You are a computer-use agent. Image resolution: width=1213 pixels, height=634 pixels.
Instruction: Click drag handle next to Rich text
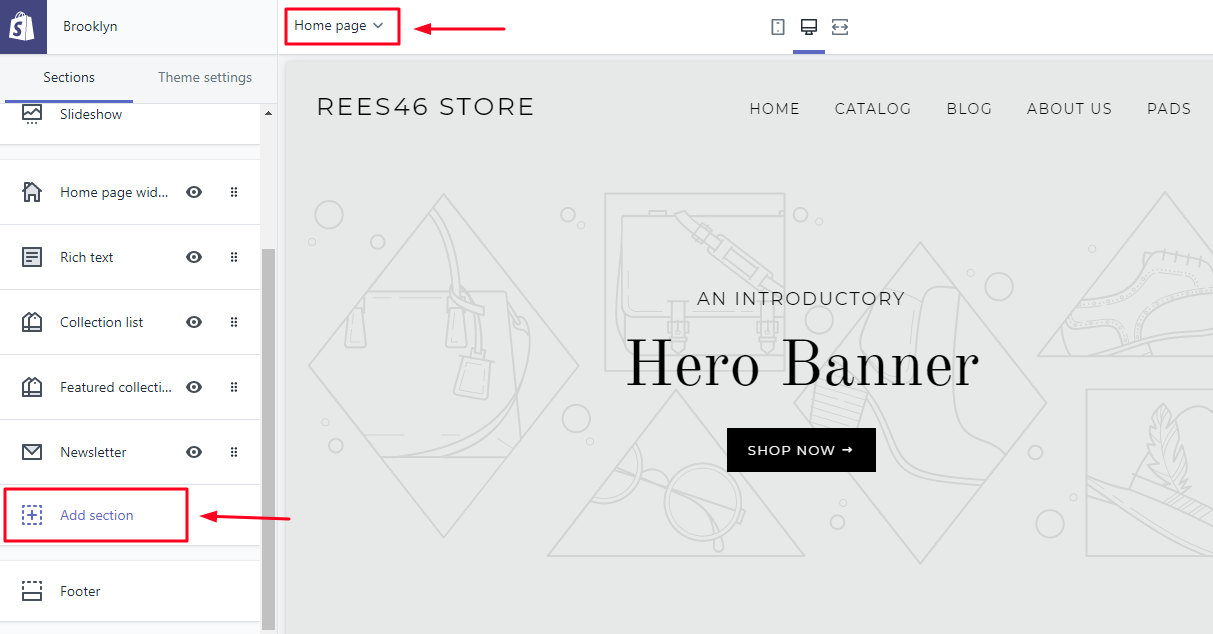pyautogui.click(x=234, y=257)
